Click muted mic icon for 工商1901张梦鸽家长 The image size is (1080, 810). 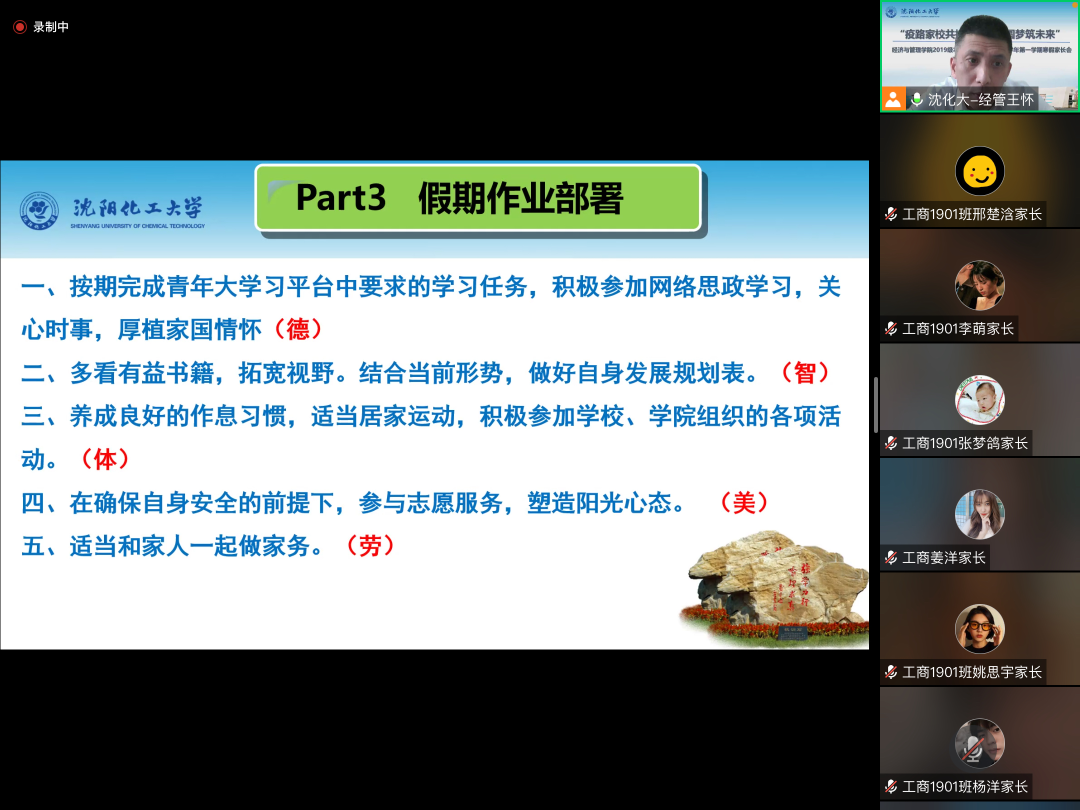(x=891, y=443)
